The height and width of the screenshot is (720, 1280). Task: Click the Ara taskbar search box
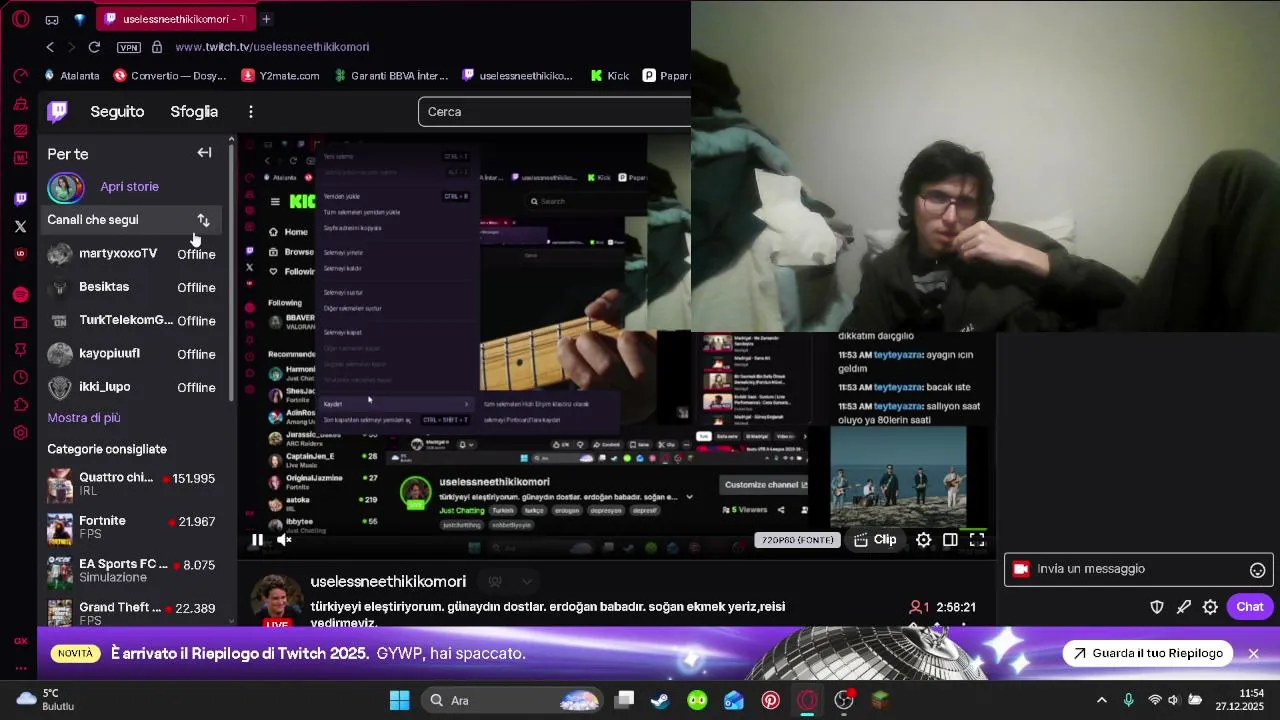tap(512, 700)
